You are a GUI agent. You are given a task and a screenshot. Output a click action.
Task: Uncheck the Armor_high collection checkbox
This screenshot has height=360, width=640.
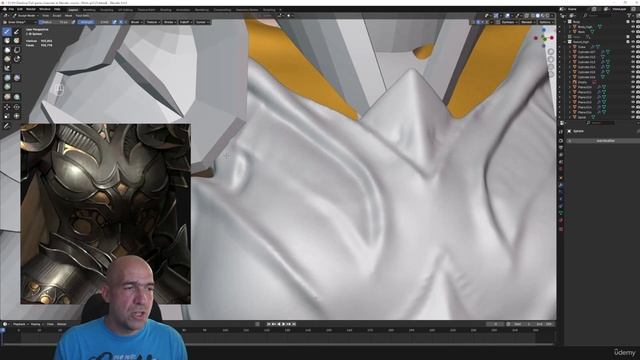click(x=628, y=42)
